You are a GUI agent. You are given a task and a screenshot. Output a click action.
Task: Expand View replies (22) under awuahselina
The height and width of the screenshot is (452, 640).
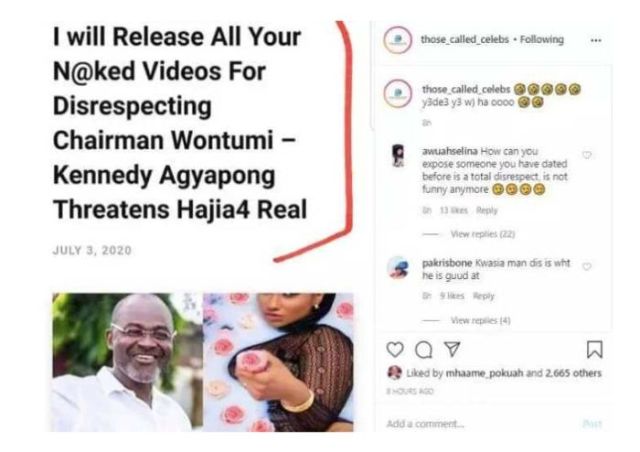point(482,234)
